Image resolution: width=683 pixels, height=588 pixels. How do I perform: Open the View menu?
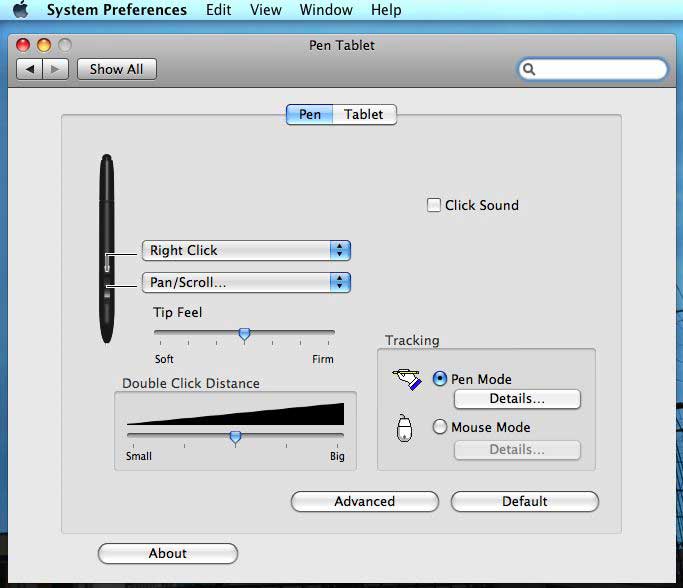[x=266, y=10]
